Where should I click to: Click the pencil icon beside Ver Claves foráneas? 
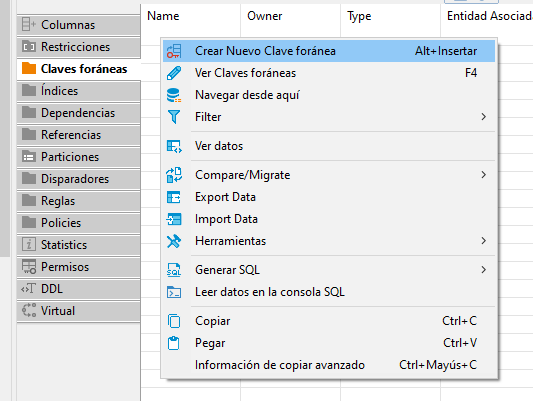[x=174, y=73]
